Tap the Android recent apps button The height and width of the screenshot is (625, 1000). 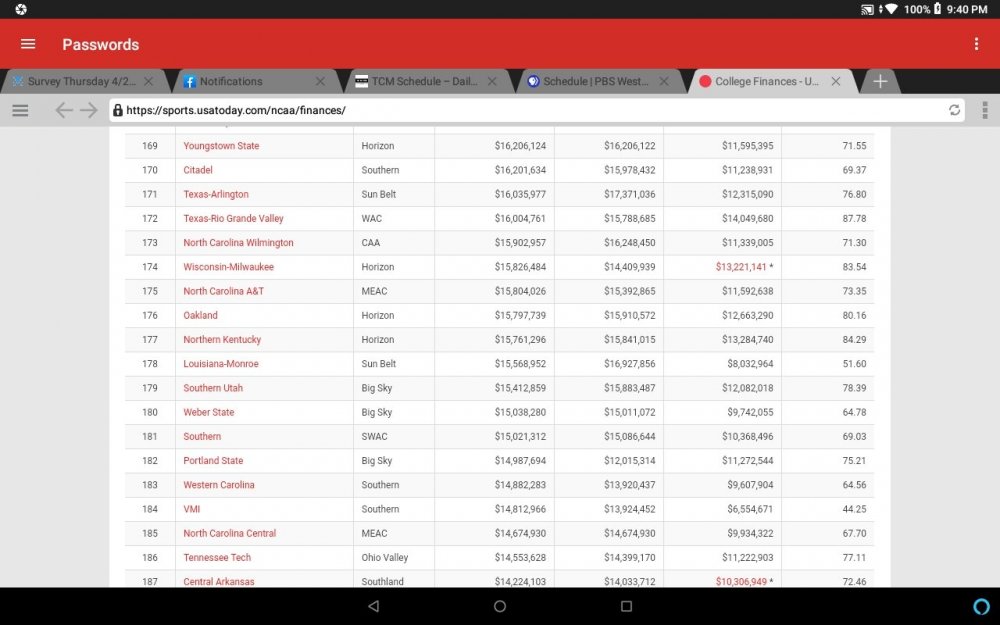click(x=626, y=606)
